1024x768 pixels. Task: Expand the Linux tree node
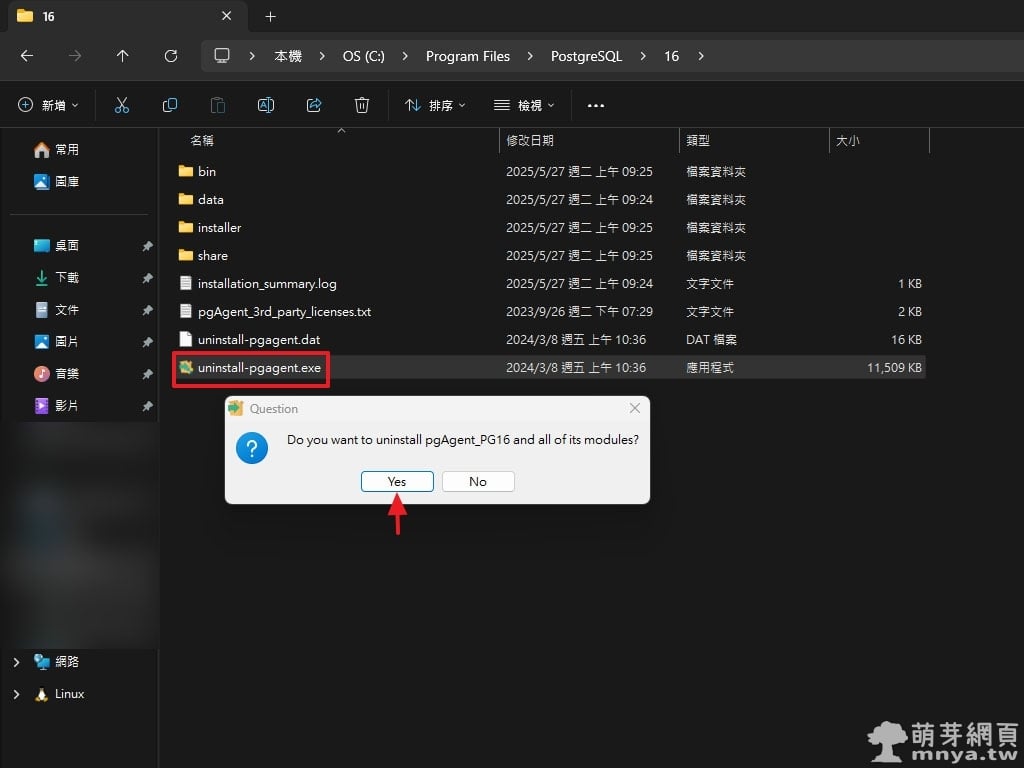coord(16,694)
